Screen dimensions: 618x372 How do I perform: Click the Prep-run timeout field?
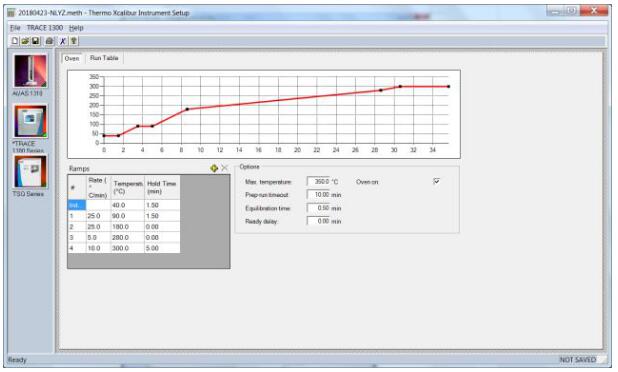coord(318,195)
